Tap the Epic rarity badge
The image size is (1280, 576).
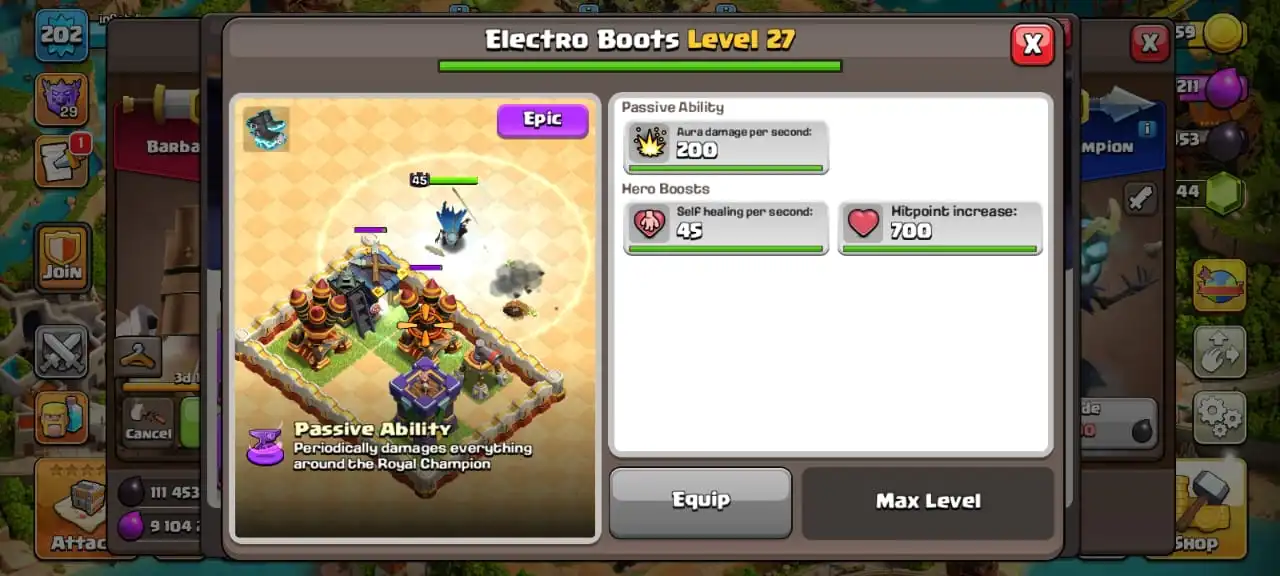[x=543, y=120]
